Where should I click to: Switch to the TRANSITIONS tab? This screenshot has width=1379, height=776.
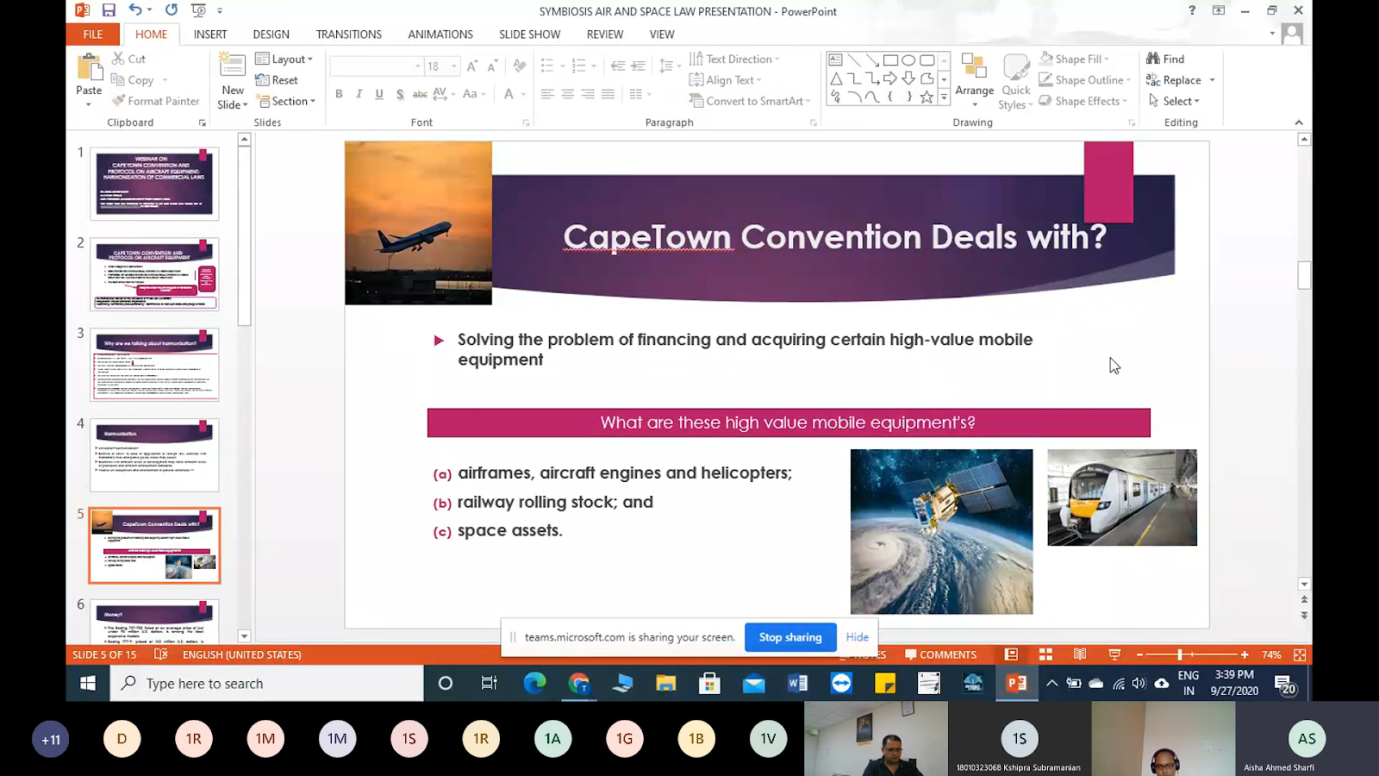click(349, 34)
